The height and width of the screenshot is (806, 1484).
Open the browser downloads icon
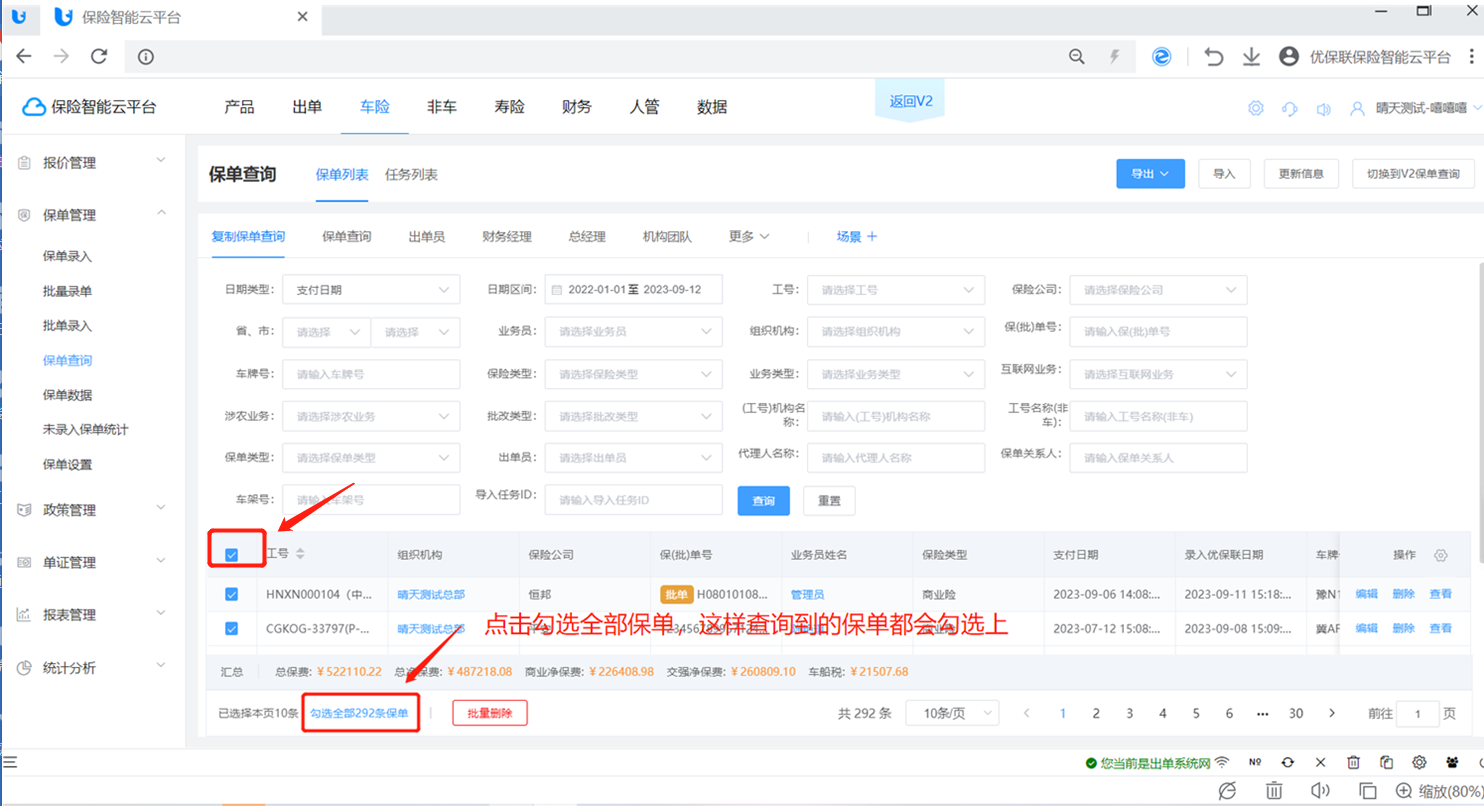1251,57
